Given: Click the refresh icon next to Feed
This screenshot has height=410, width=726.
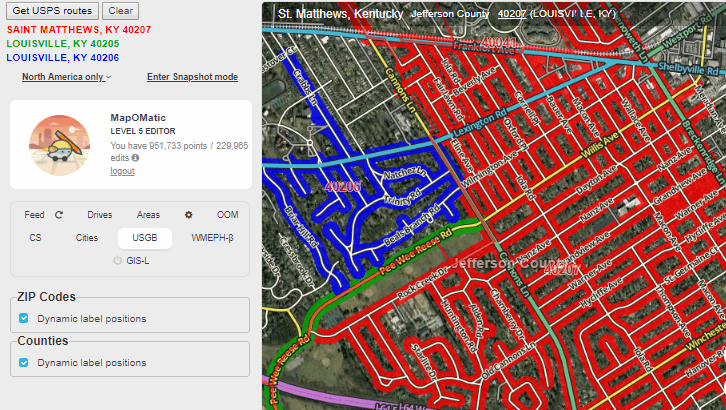Looking at the screenshot, I should click(x=59, y=215).
